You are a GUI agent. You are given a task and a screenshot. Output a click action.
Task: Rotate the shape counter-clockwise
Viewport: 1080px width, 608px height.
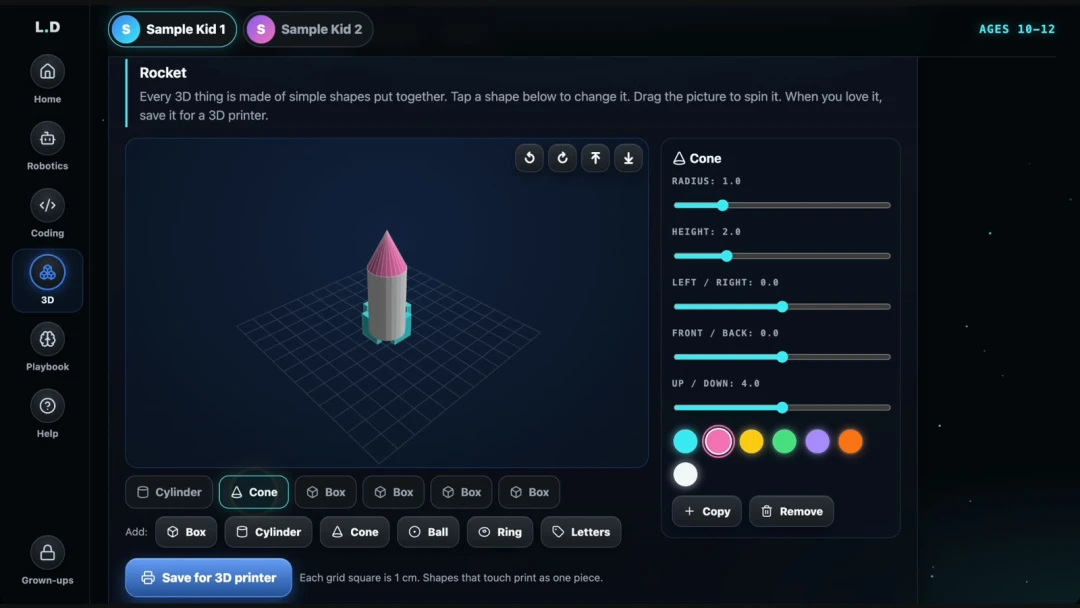coord(530,158)
